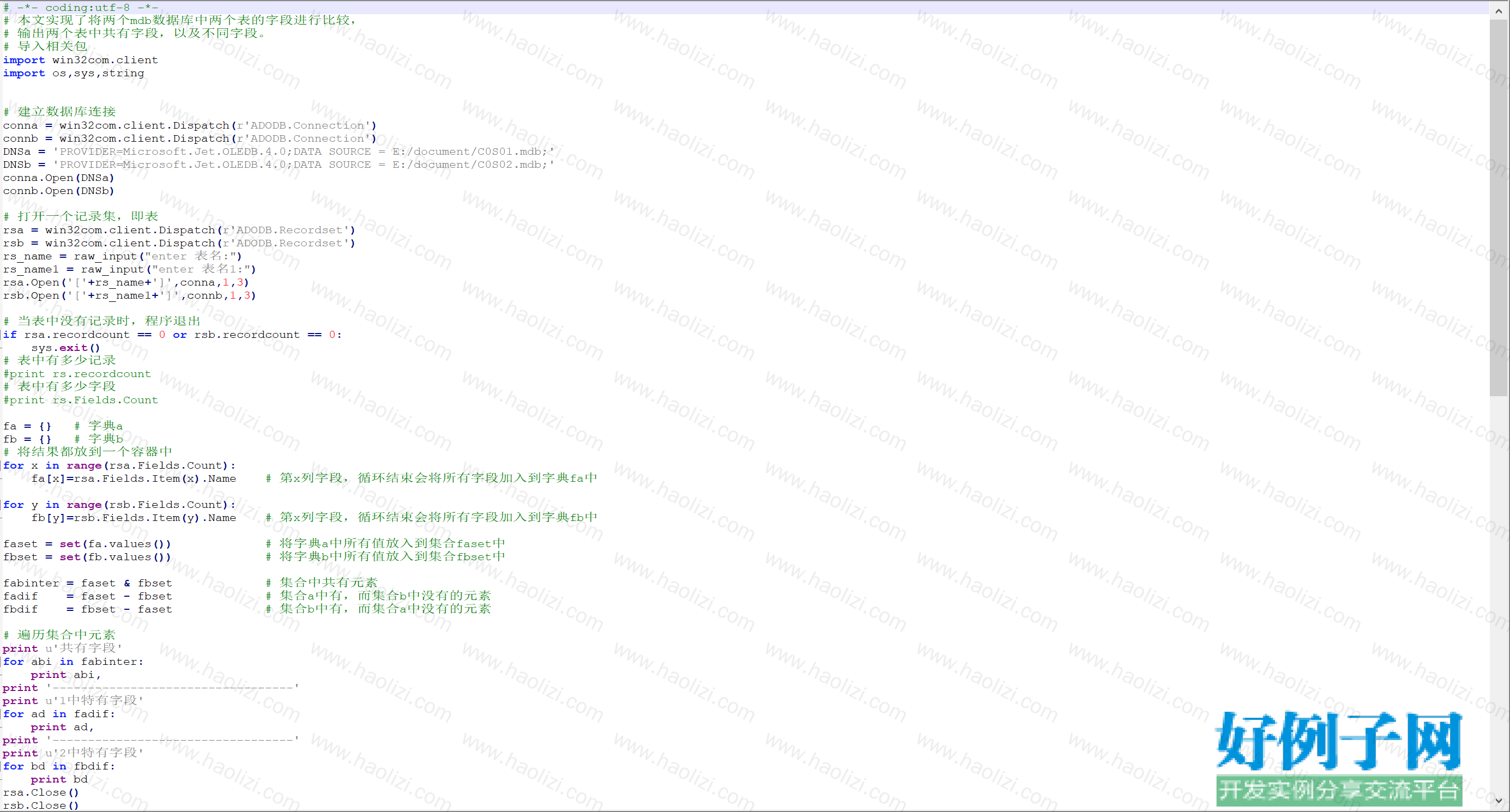This screenshot has width=1510, height=812.
Task: Click the 'rsa.Open' statement line
Action: pos(126,282)
